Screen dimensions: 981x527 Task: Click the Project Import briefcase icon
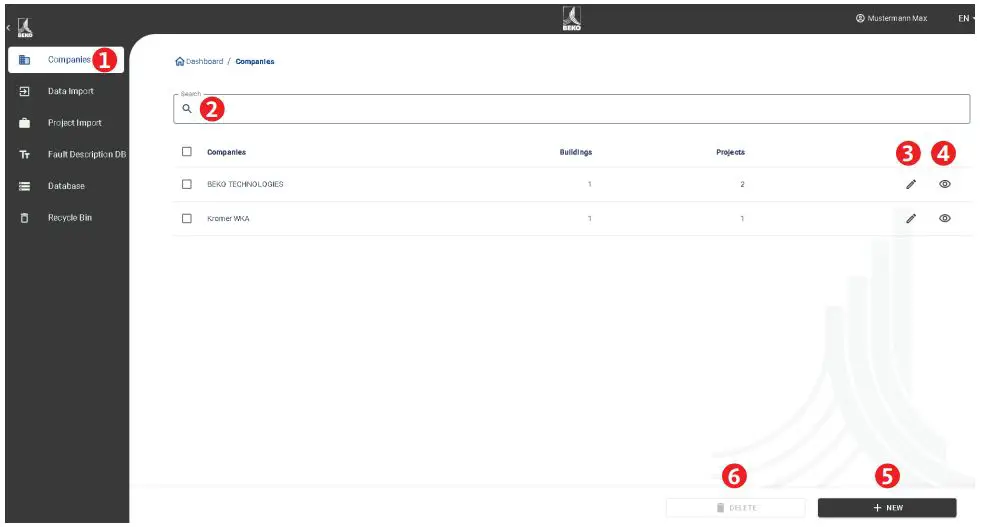24,123
